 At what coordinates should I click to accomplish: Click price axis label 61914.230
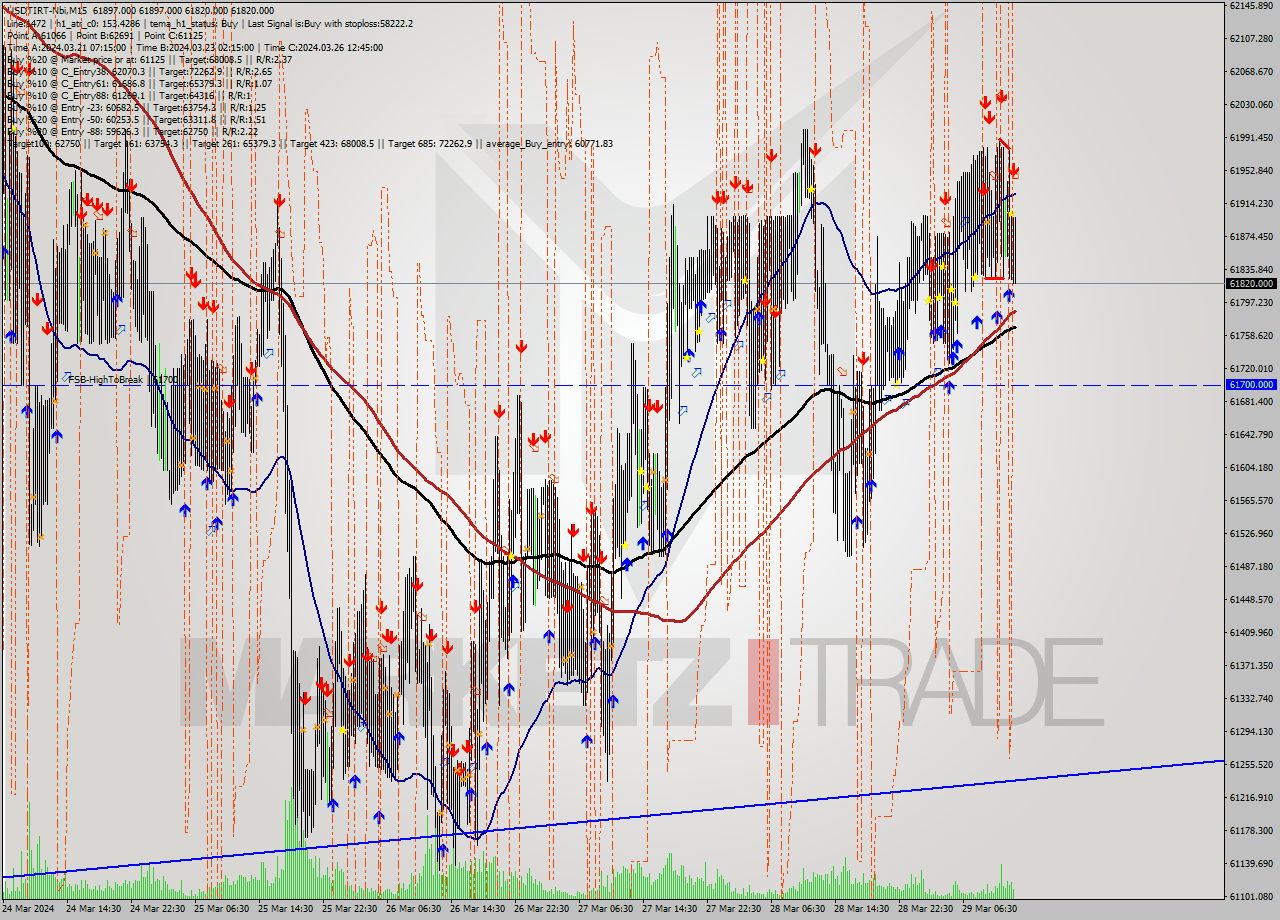point(1253,203)
